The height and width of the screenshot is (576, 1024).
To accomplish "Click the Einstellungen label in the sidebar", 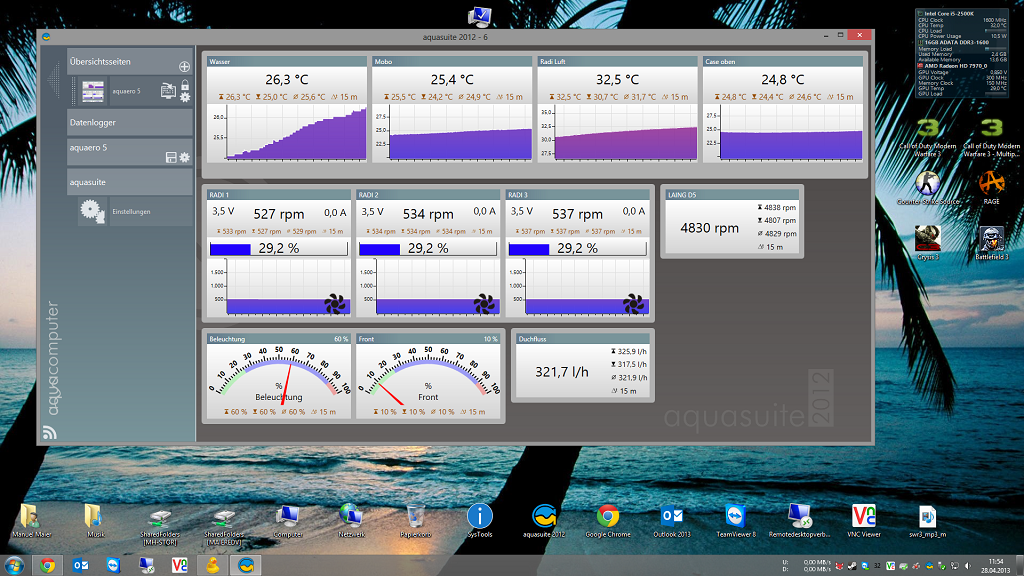I will 131,212.
